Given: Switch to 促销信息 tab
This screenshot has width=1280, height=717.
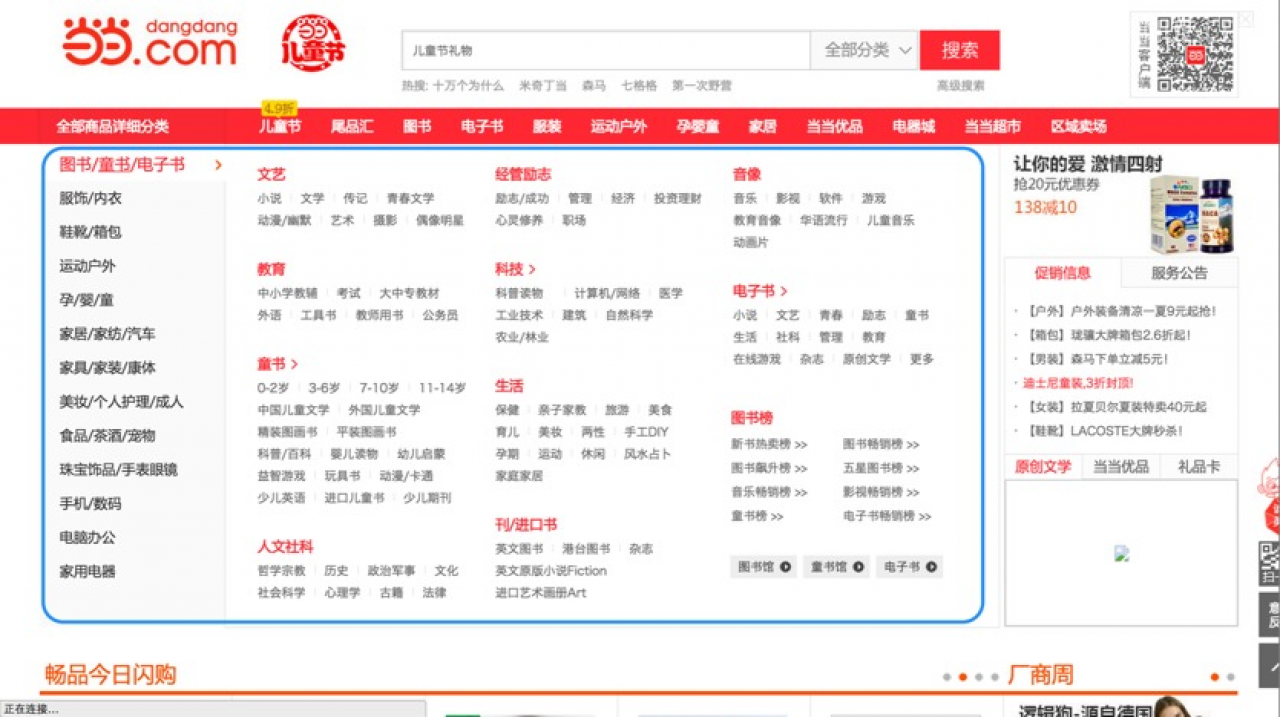Looking at the screenshot, I should (1063, 273).
